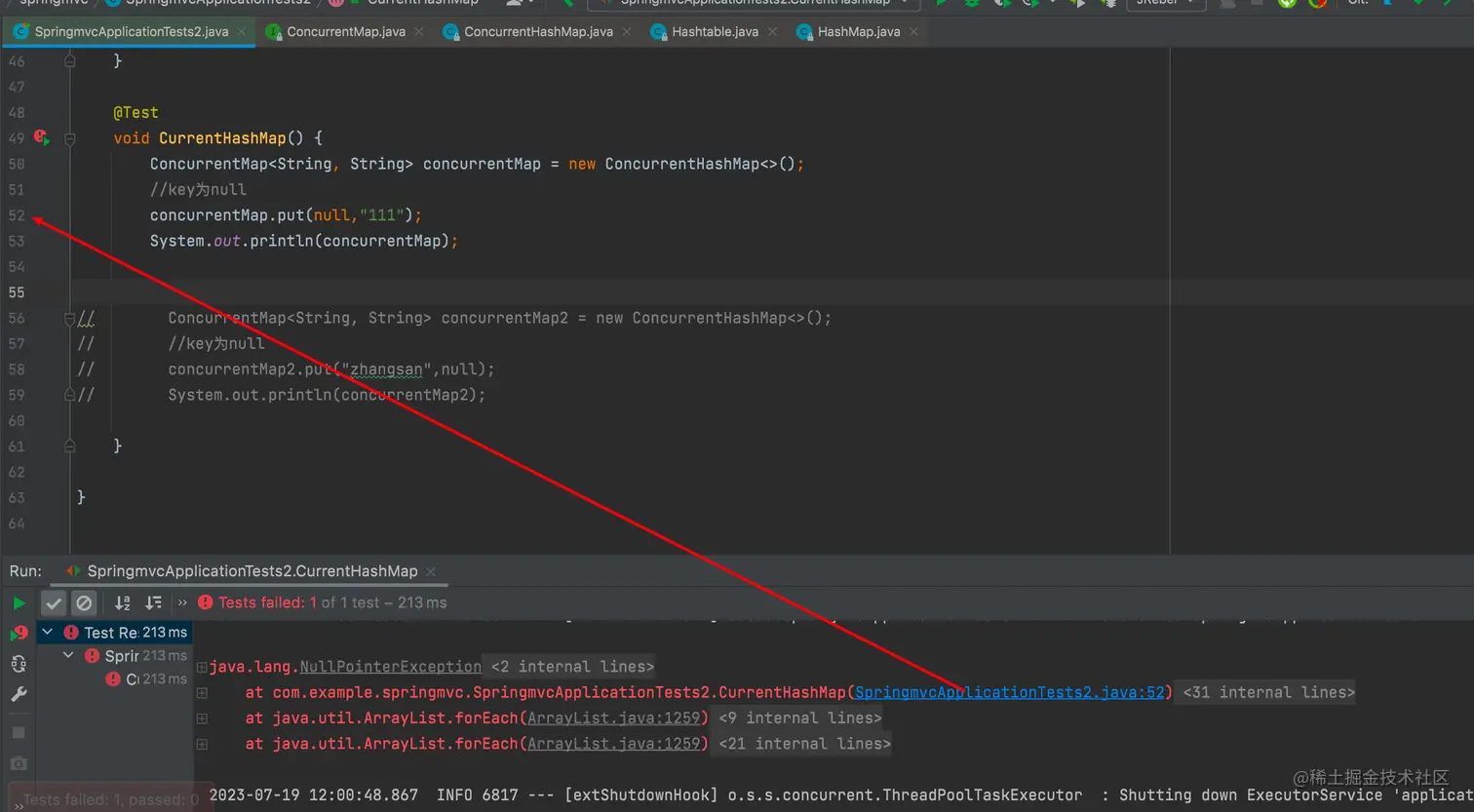Expand fold beside first ArrayList.forEach line
Screen dimensions: 1474x812
202,718
